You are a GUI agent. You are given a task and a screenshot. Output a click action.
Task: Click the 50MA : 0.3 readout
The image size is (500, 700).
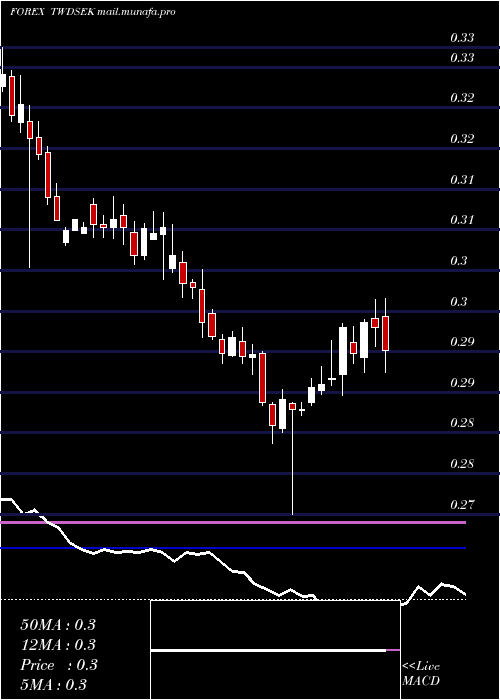click(x=58, y=625)
